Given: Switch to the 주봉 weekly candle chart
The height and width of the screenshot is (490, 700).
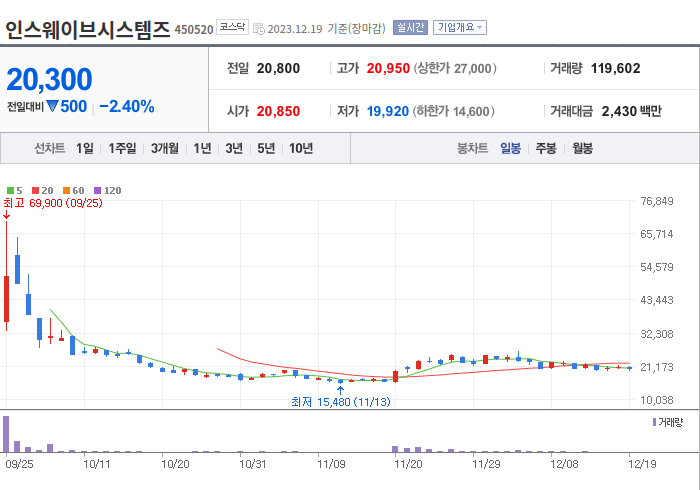Looking at the screenshot, I should pos(546,148).
